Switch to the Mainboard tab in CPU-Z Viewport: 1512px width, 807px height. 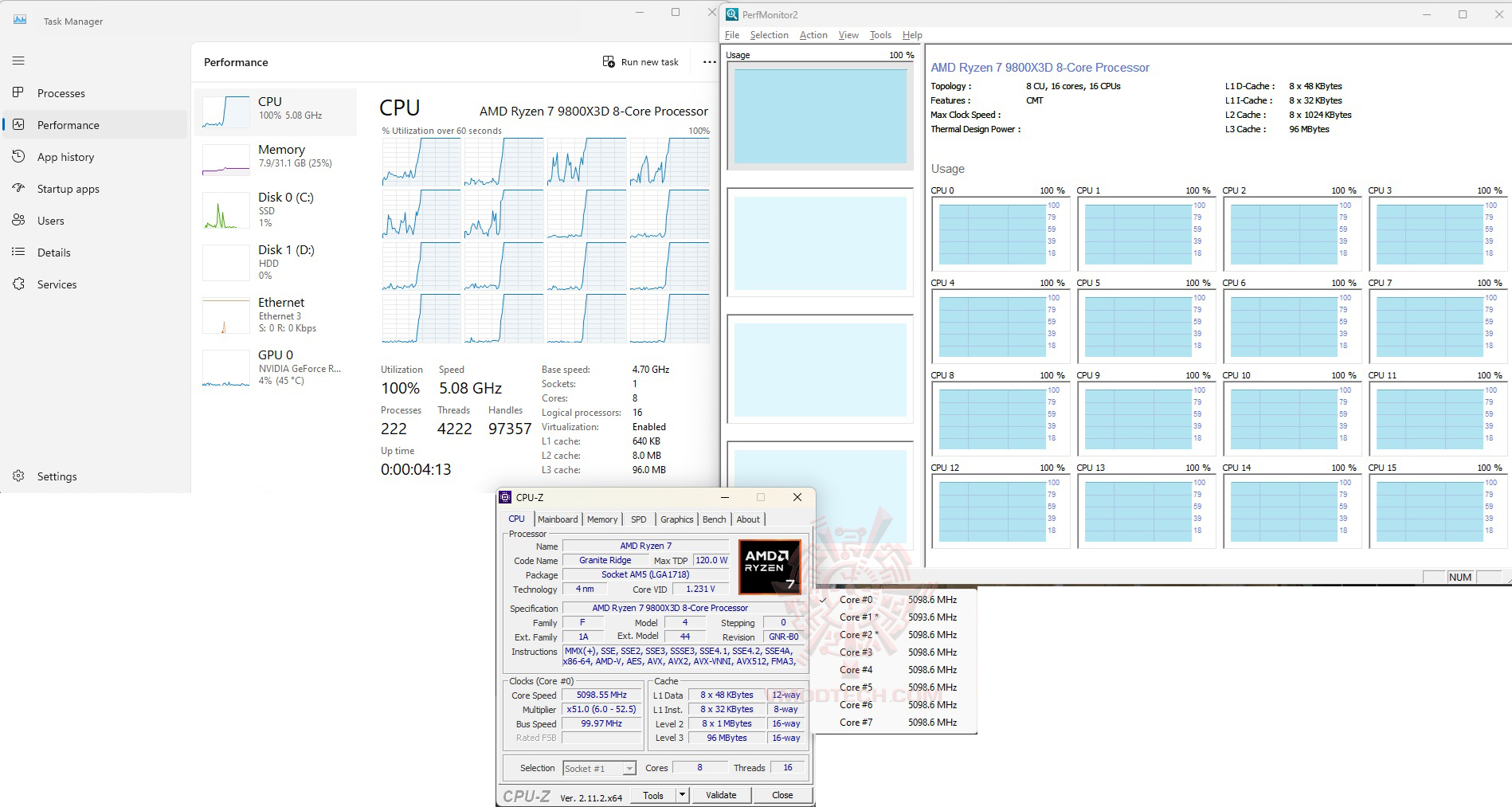[x=558, y=519]
